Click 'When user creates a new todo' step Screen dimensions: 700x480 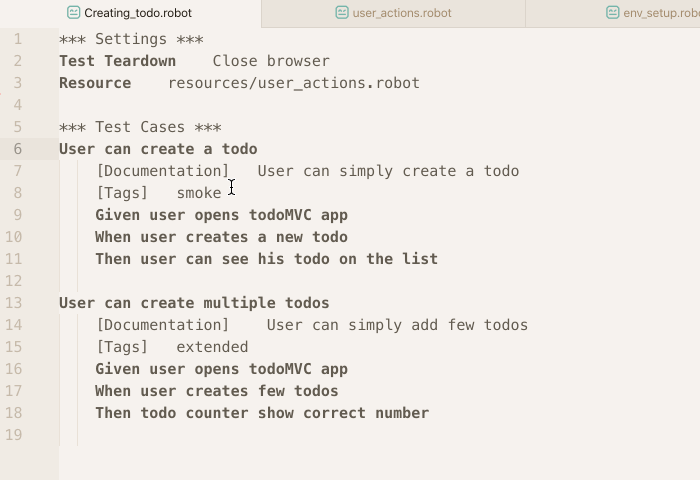pos(221,237)
